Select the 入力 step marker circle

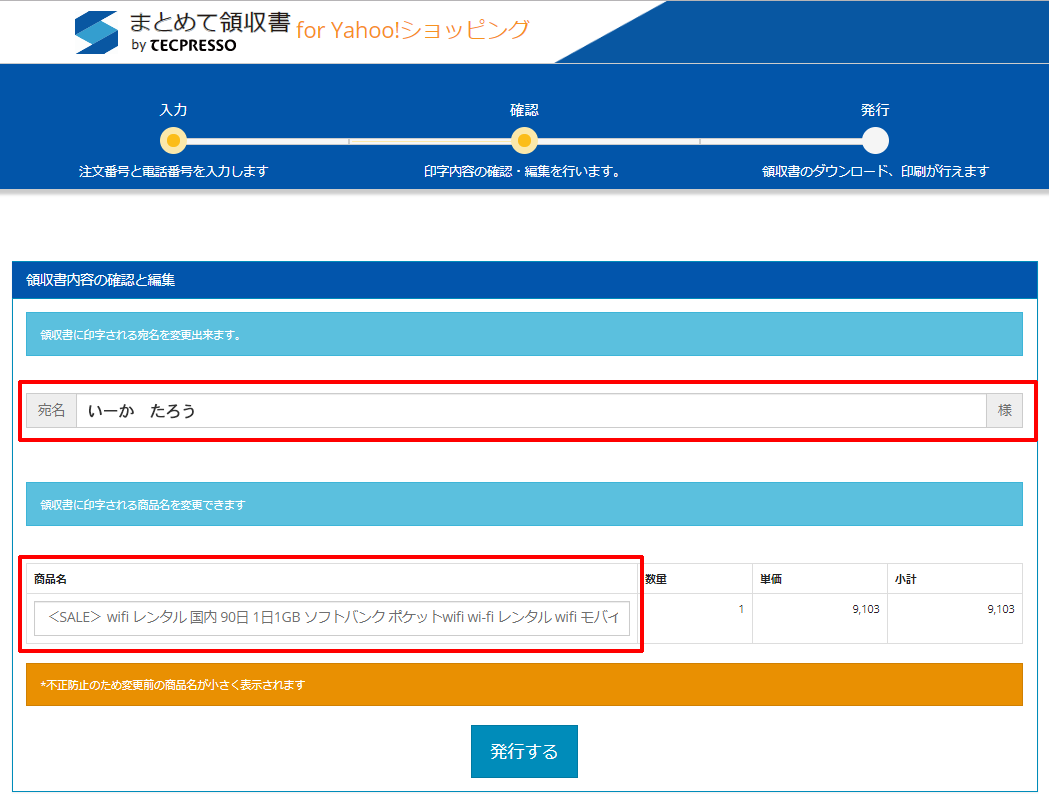pyautogui.click(x=175, y=141)
